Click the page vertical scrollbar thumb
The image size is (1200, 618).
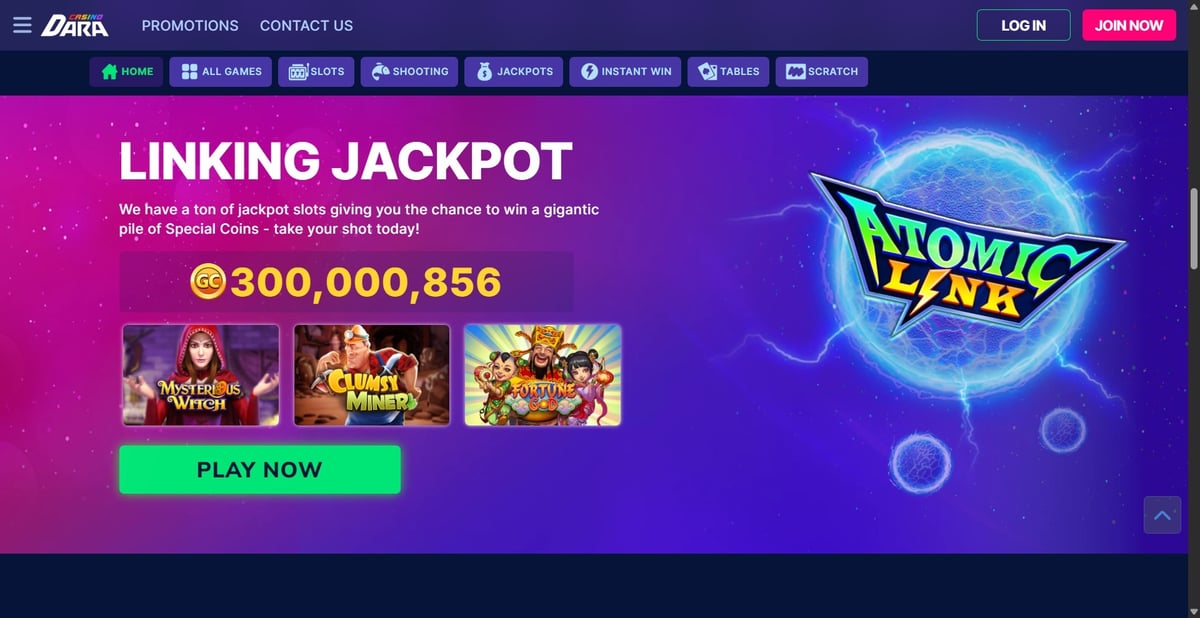1193,229
